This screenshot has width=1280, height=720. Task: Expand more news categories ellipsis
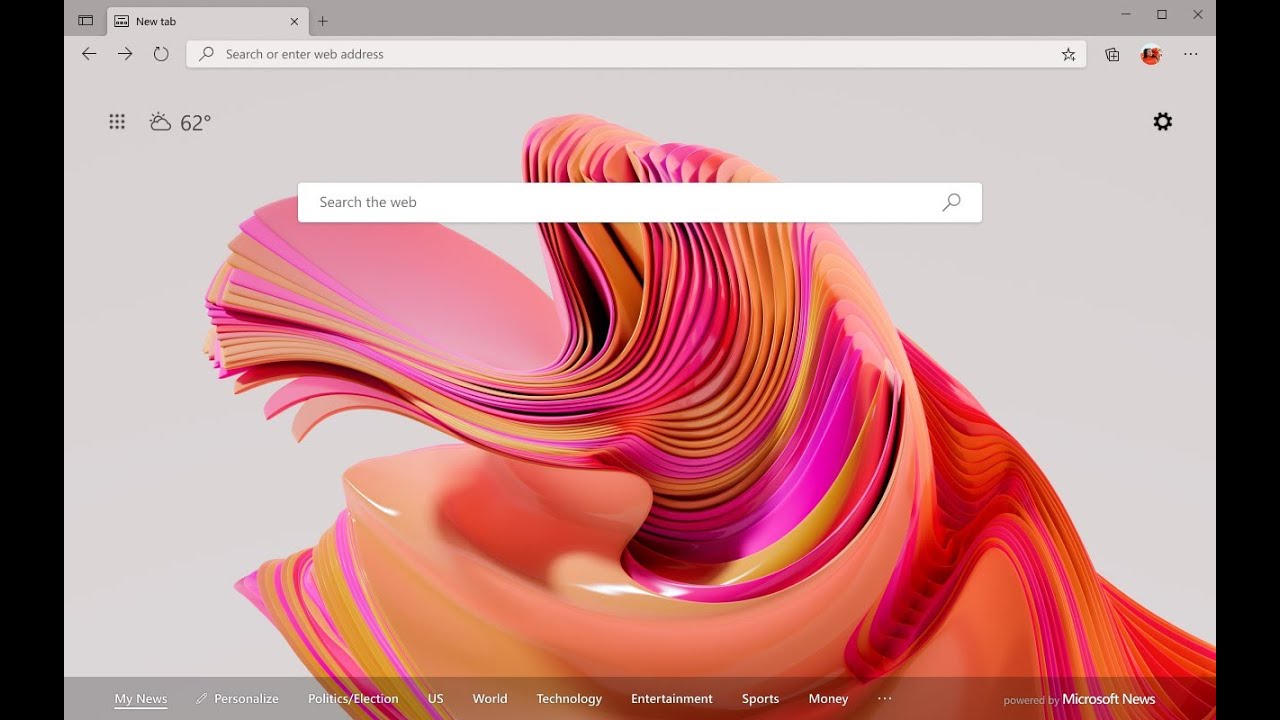pos(884,699)
